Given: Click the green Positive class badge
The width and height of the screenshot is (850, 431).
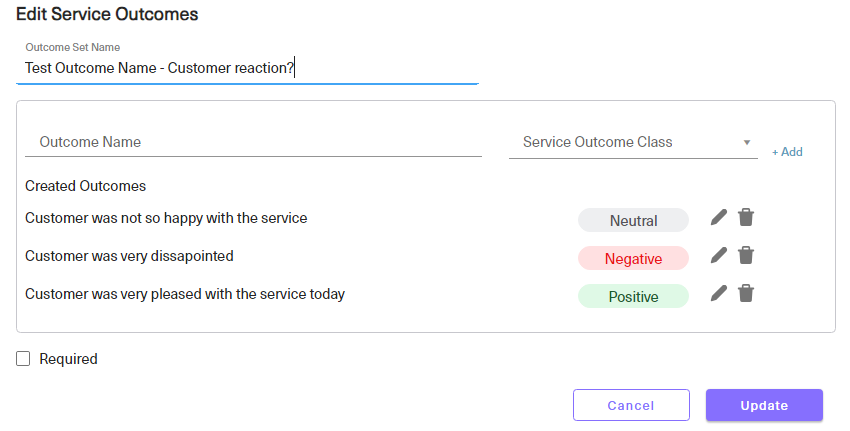Looking at the screenshot, I should (x=633, y=297).
